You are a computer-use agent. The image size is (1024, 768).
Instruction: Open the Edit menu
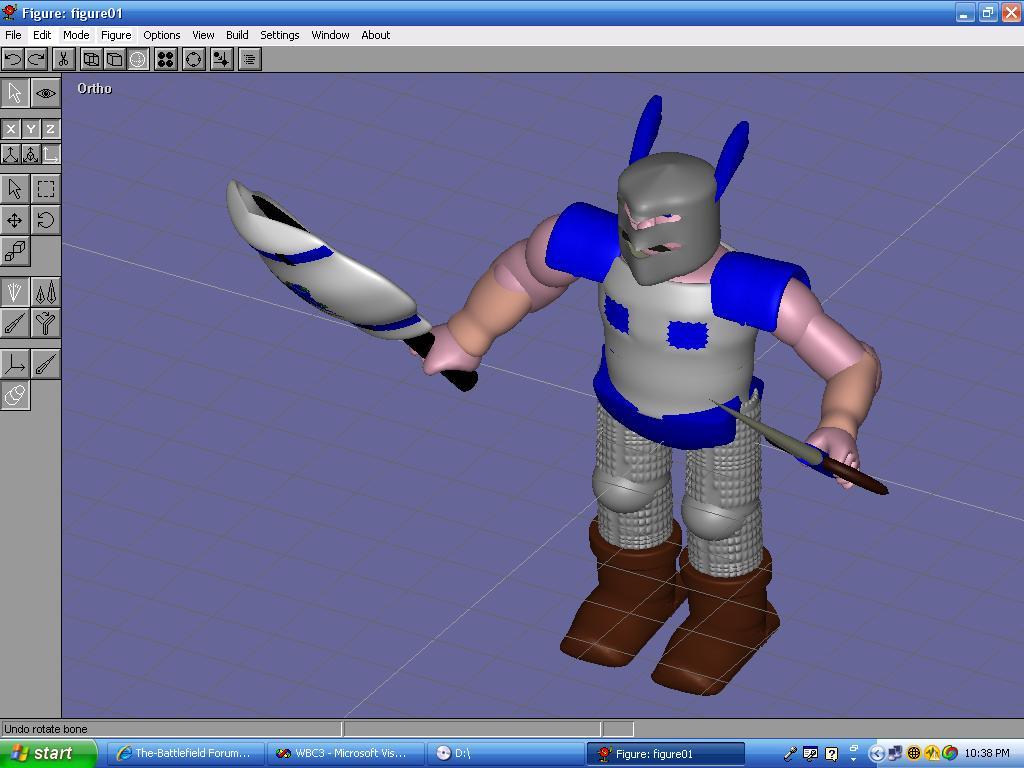coord(42,35)
